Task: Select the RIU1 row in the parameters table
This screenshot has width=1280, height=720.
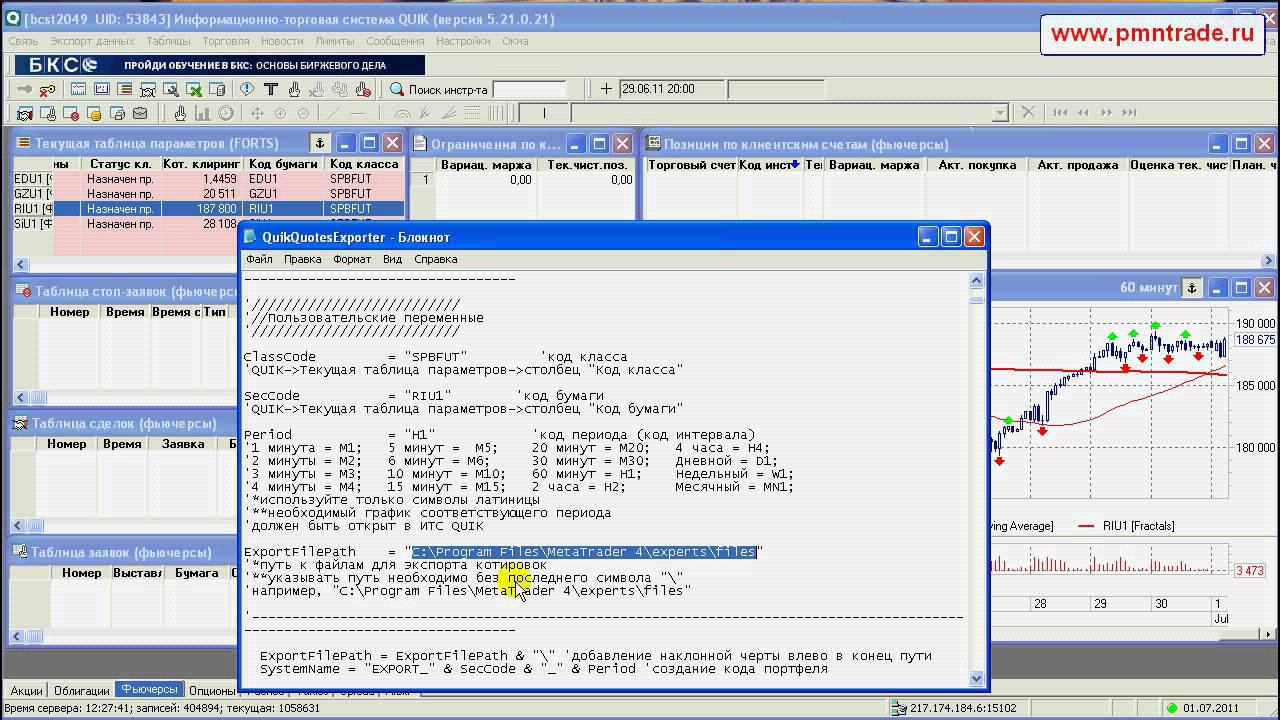Action: pyautogui.click(x=209, y=209)
